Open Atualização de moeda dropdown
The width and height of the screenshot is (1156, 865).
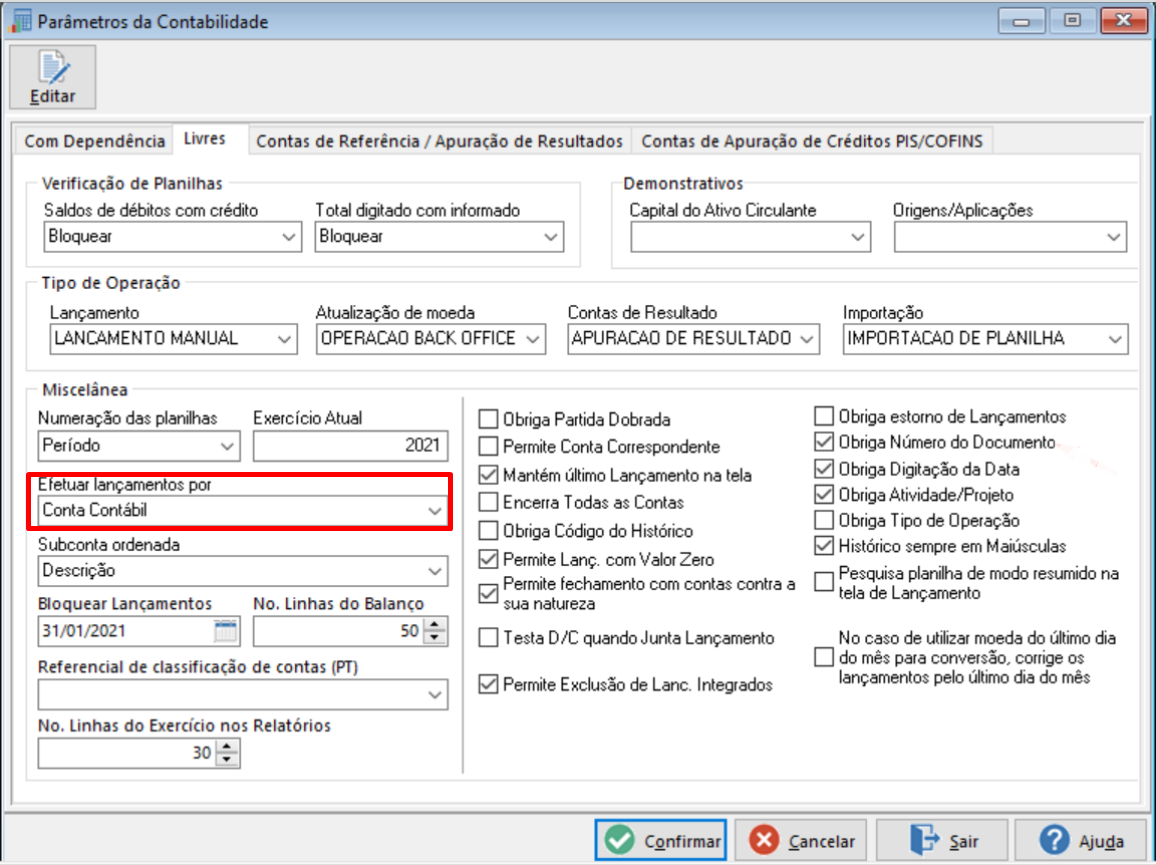tap(431, 339)
